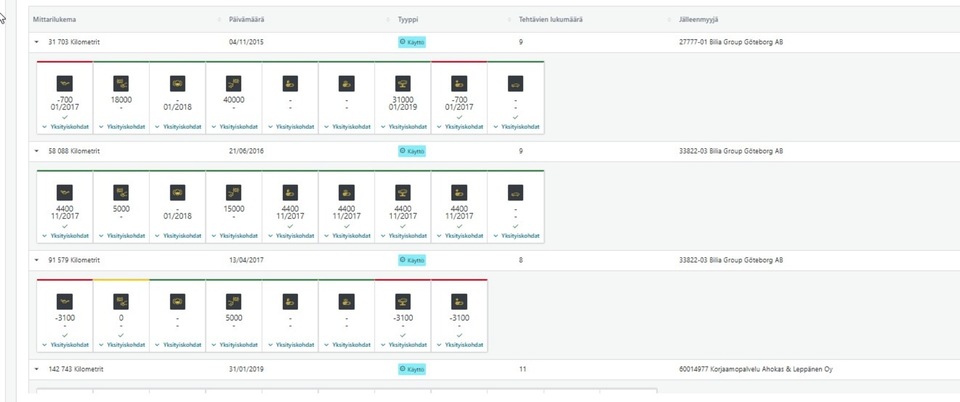Sort by the Päivämäärä column header
The width and height of the screenshot is (960, 402).
tap(247, 19)
